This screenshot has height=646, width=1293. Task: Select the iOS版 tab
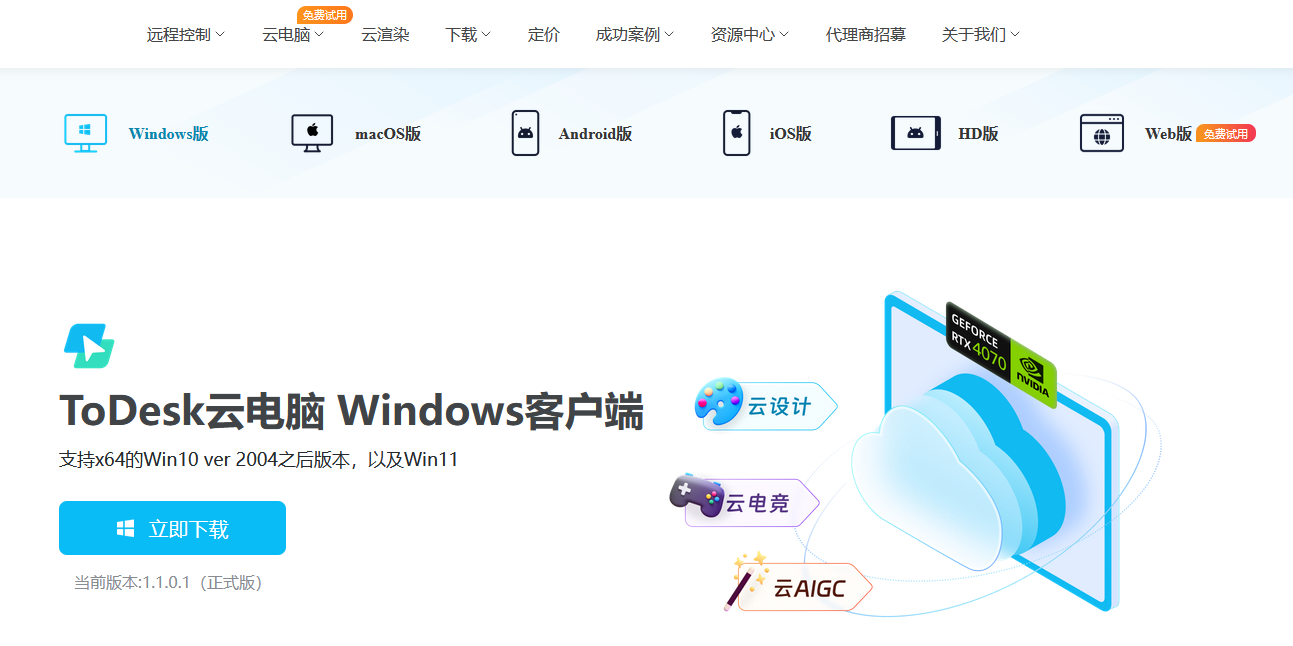(x=767, y=133)
